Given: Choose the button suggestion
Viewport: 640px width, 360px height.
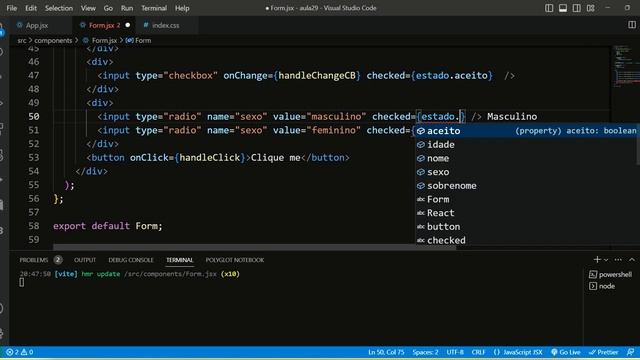Looking at the screenshot, I should point(527,227).
